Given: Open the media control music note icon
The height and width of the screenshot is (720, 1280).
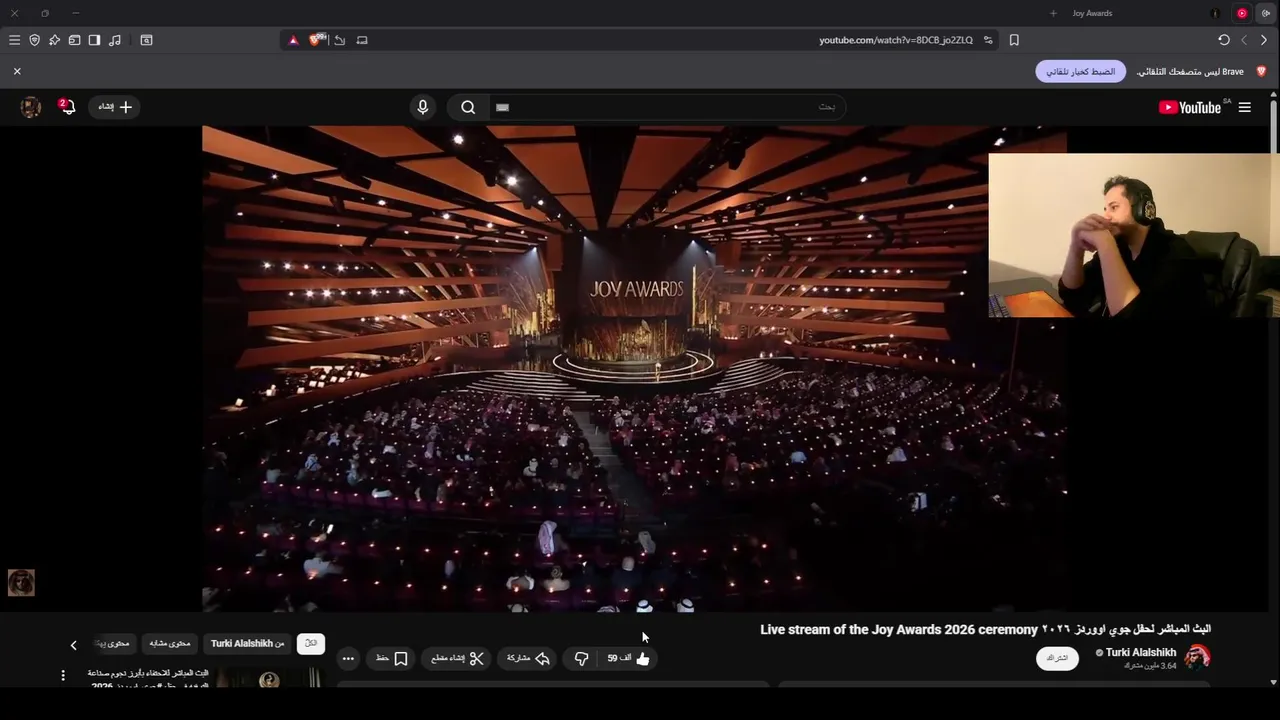Looking at the screenshot, I should tap(115, 40).
